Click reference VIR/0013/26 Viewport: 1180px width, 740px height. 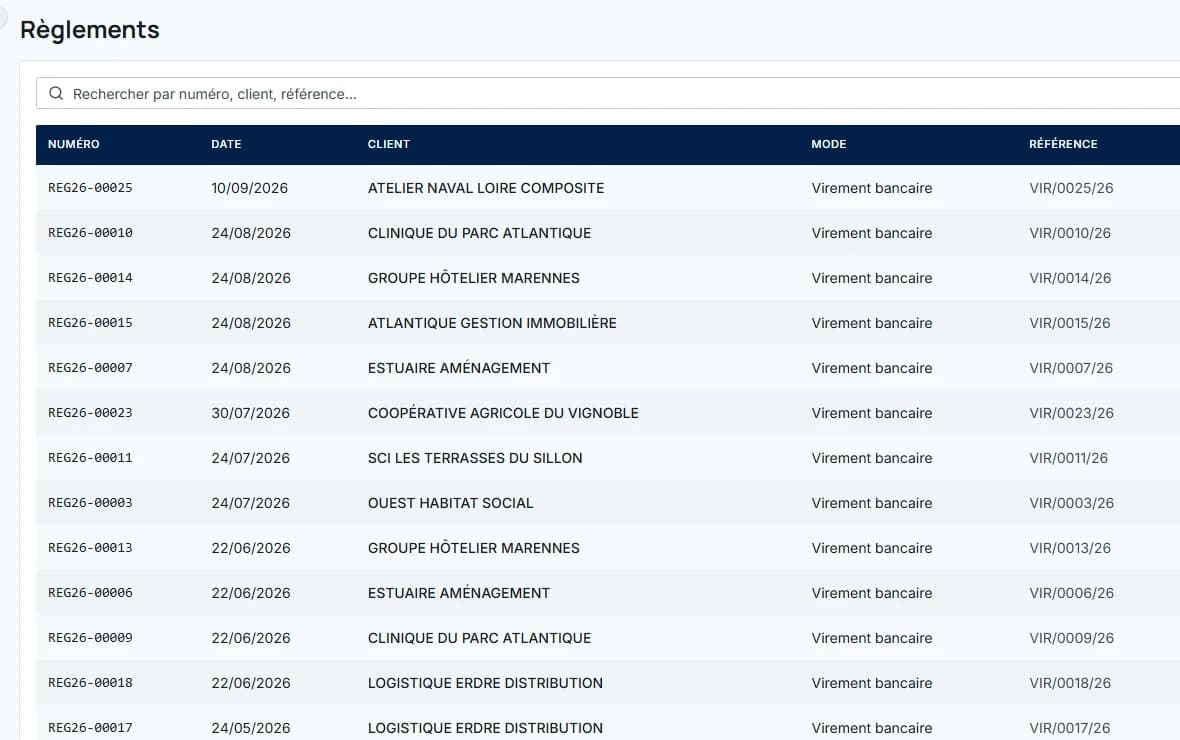(x=1070, y=548)
